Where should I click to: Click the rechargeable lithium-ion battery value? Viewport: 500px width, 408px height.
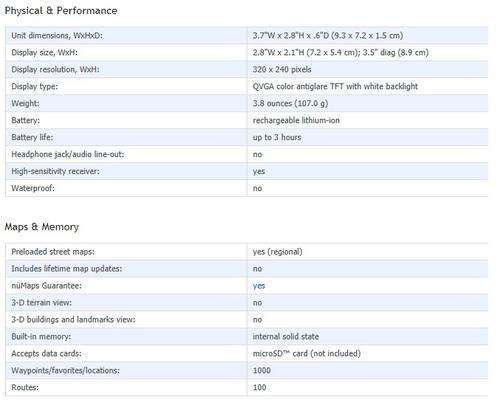click(x=296, y=120)
